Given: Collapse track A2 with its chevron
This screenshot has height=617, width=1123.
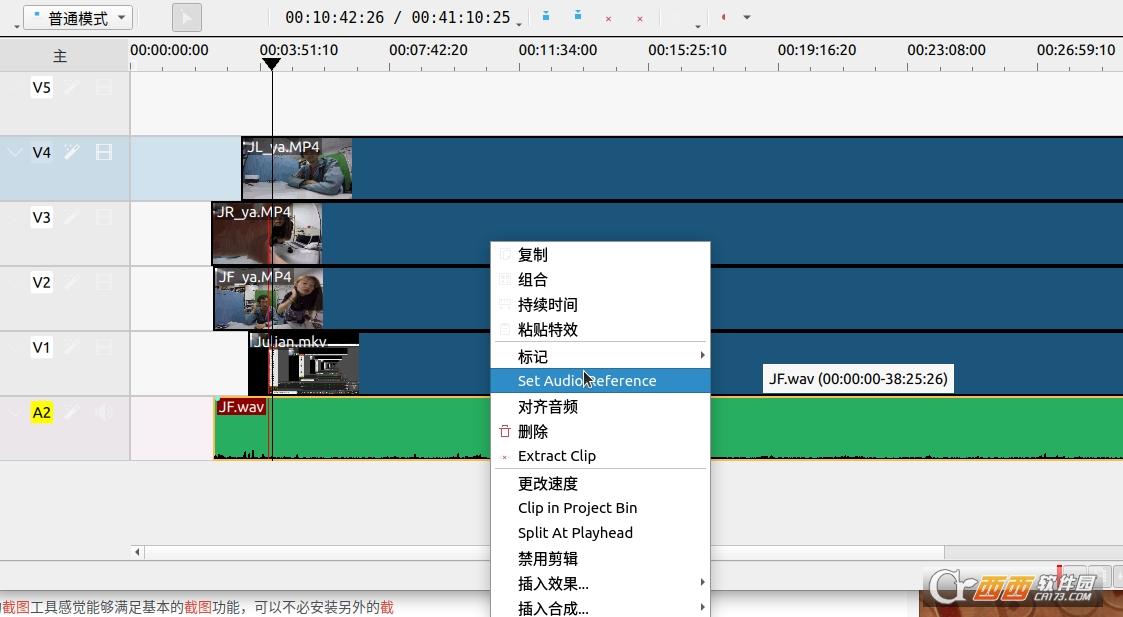Looking at the screenshot, I should (x=15, y=412).
